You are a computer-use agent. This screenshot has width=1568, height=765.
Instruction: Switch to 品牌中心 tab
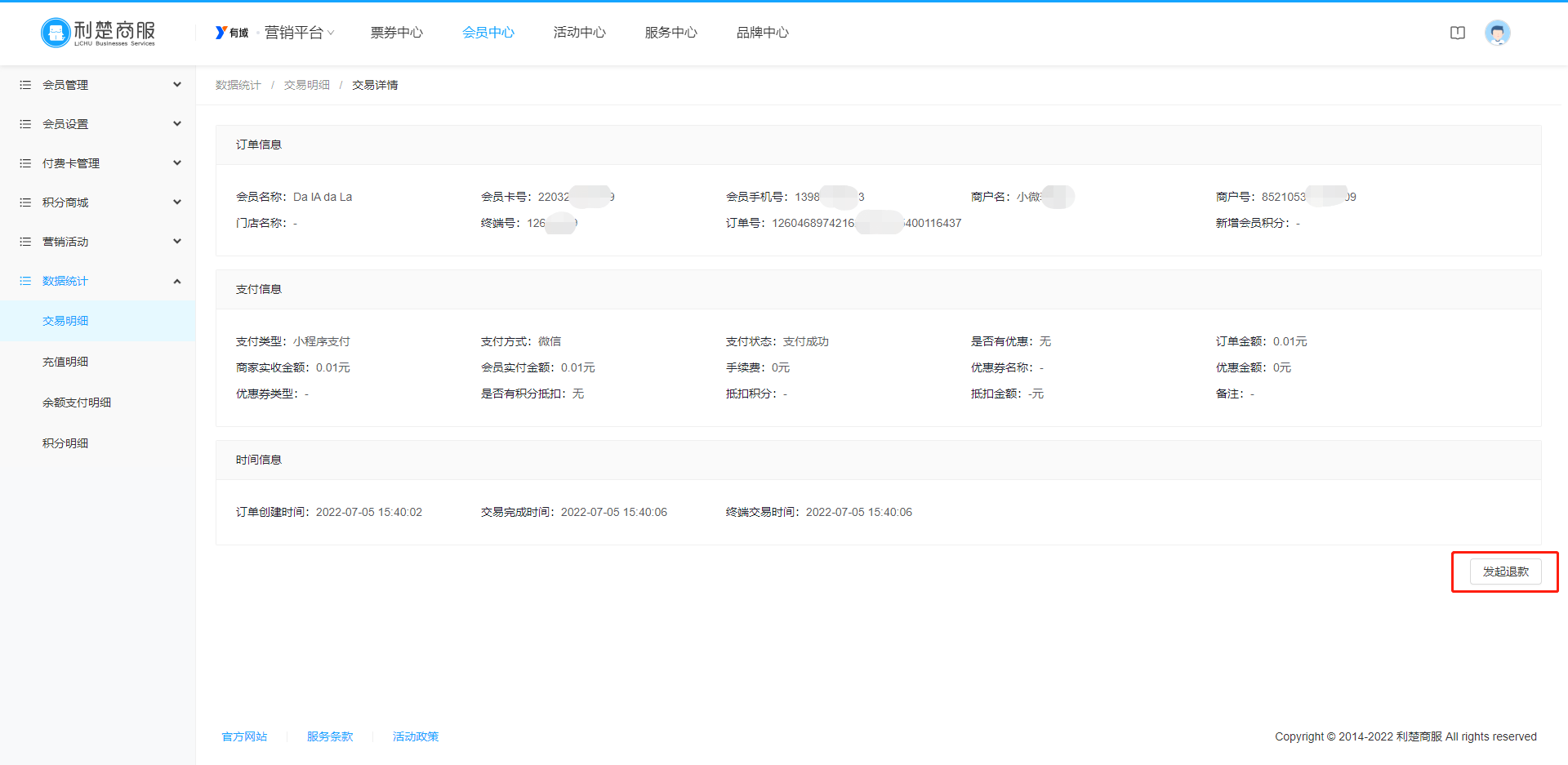(x=763, y=33)
